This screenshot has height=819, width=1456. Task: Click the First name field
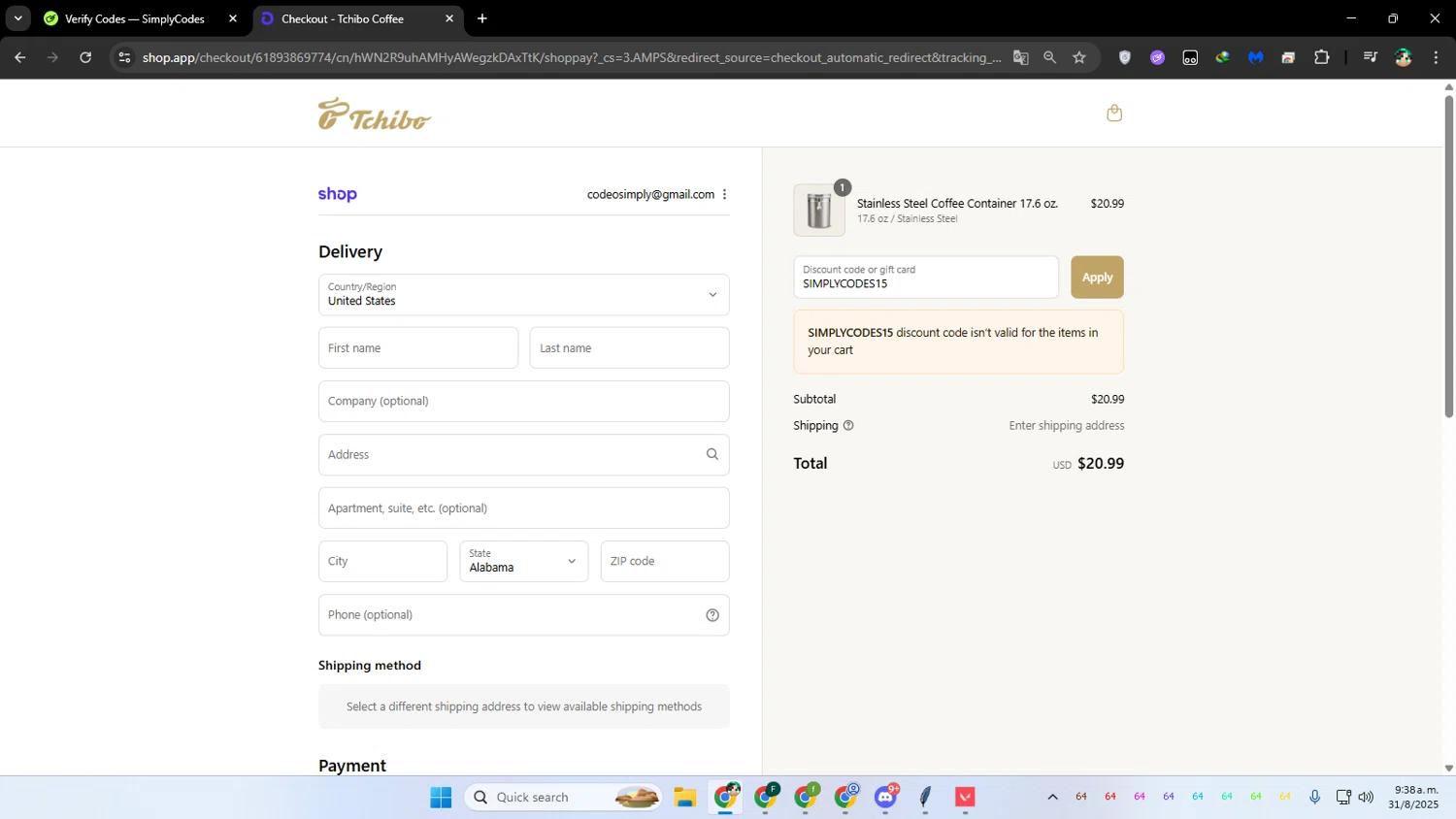click(418, 348)
